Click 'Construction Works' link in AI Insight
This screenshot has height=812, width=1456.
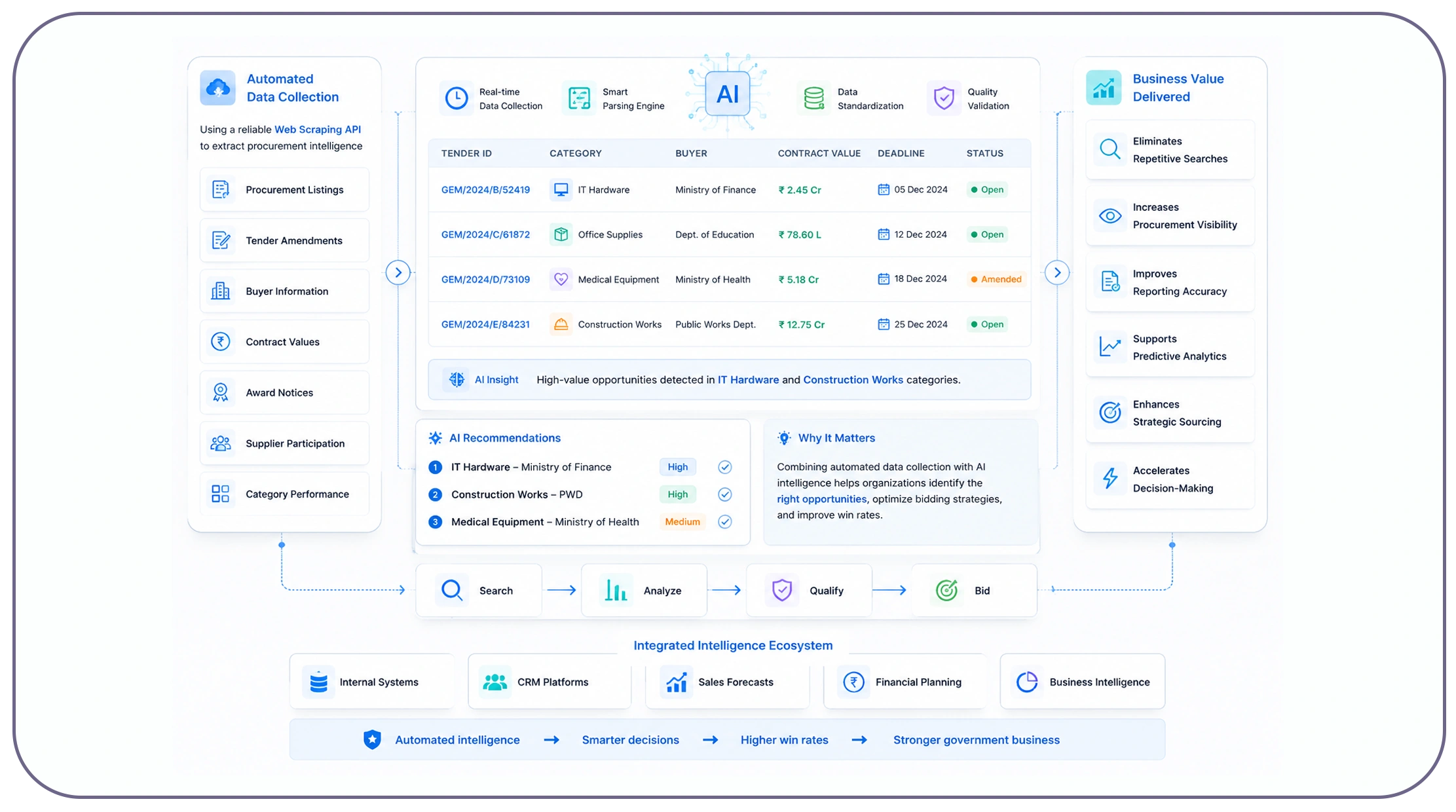(853, 380)
